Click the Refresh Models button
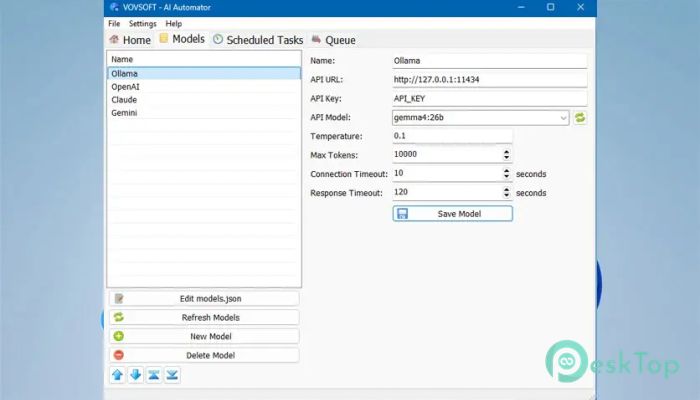The image size is (700, 400). pyautogui.click(x=204, y=317)
